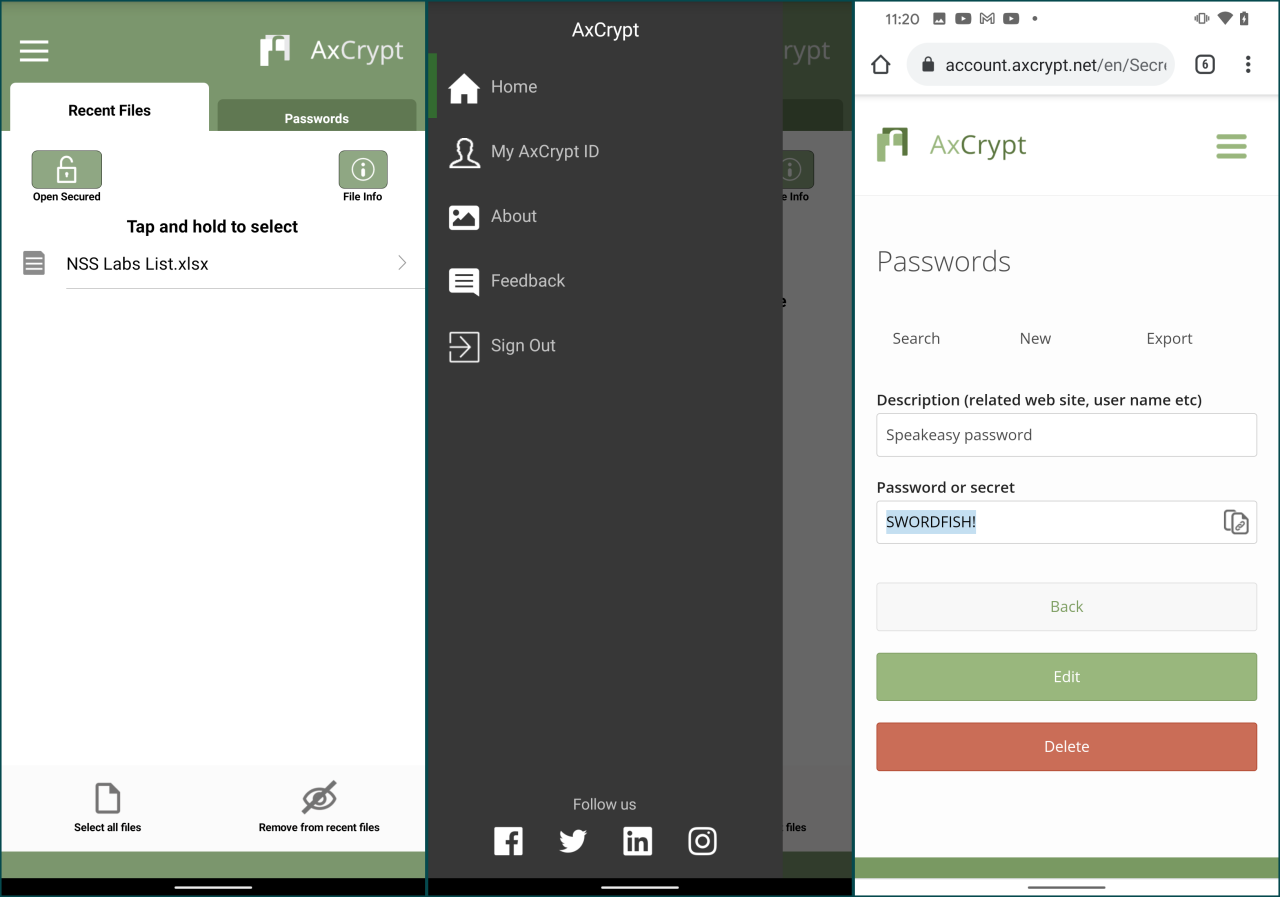The height and width of the screenshot is (897, 1280).
Task: Tap the Gmail notification icon in status bar
Action: pos(987,19)
